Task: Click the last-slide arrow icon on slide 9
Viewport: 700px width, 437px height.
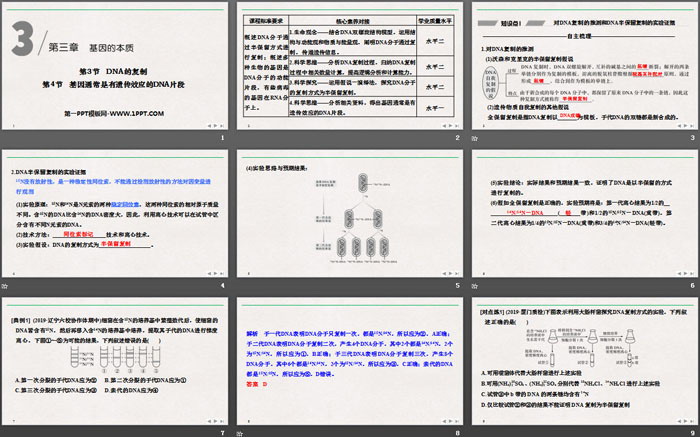Action: pyautogui.click(x=691, y=421)
